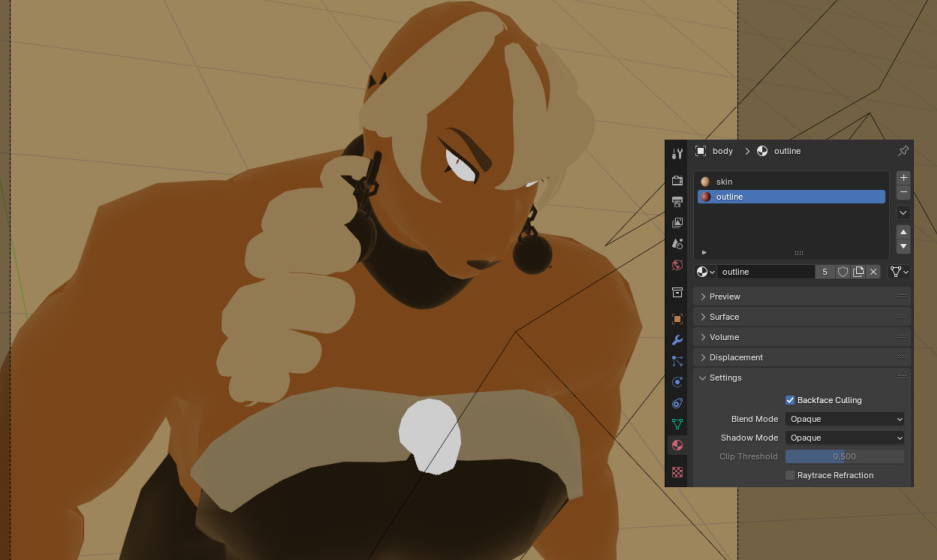937x560 pixels.
Task: Expand material list filter options triangle
Action: (x=704, y=253)
